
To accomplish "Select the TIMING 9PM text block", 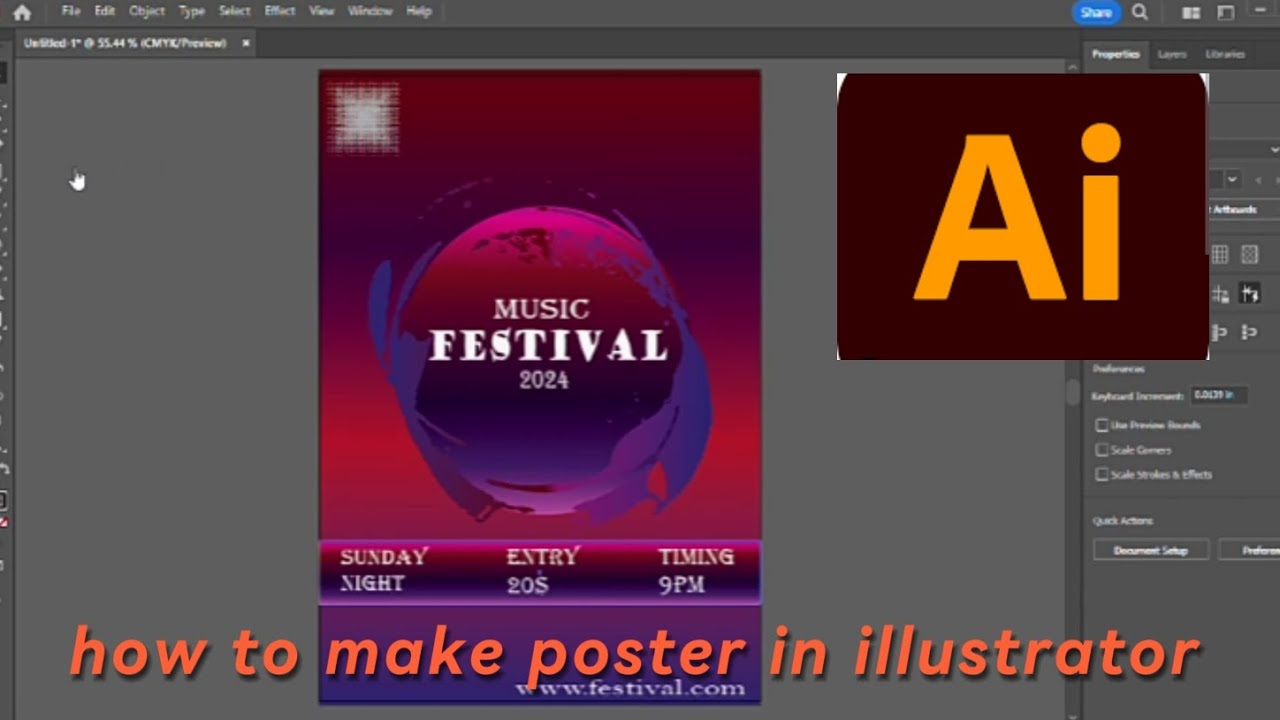I will 695,570.
